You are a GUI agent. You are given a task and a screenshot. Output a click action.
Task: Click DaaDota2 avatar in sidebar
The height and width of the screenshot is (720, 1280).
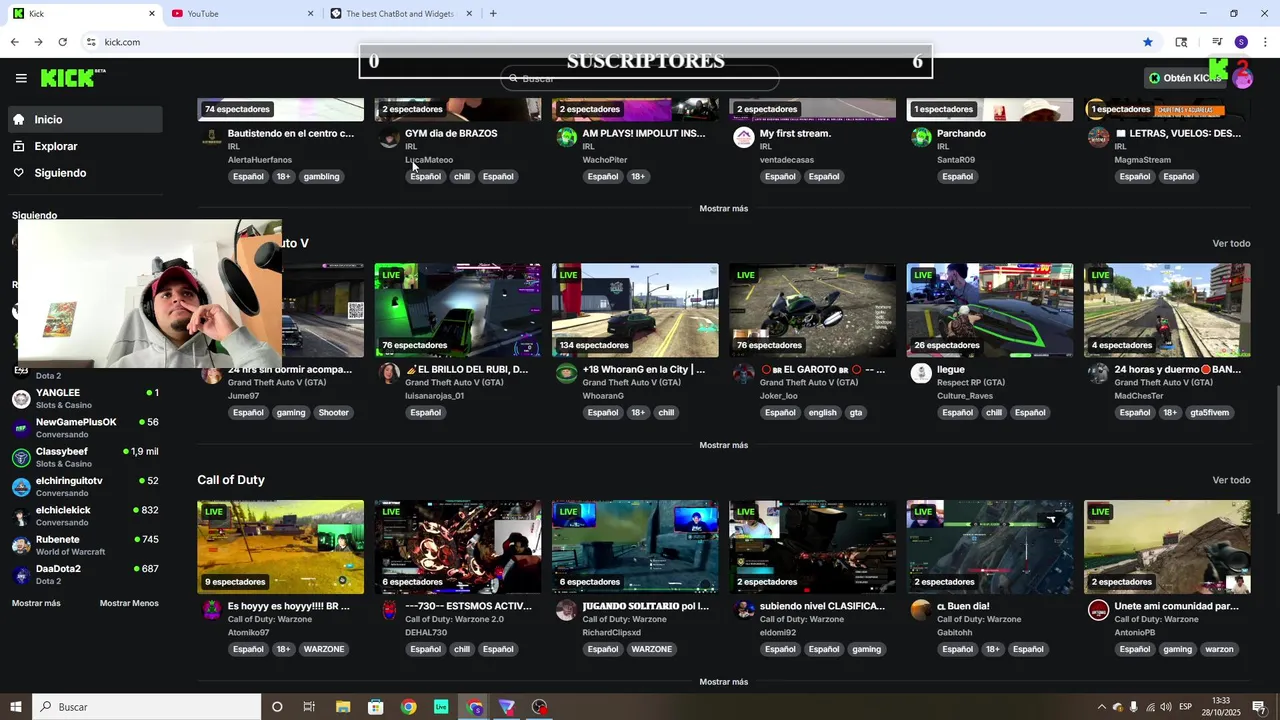(21, 575)
